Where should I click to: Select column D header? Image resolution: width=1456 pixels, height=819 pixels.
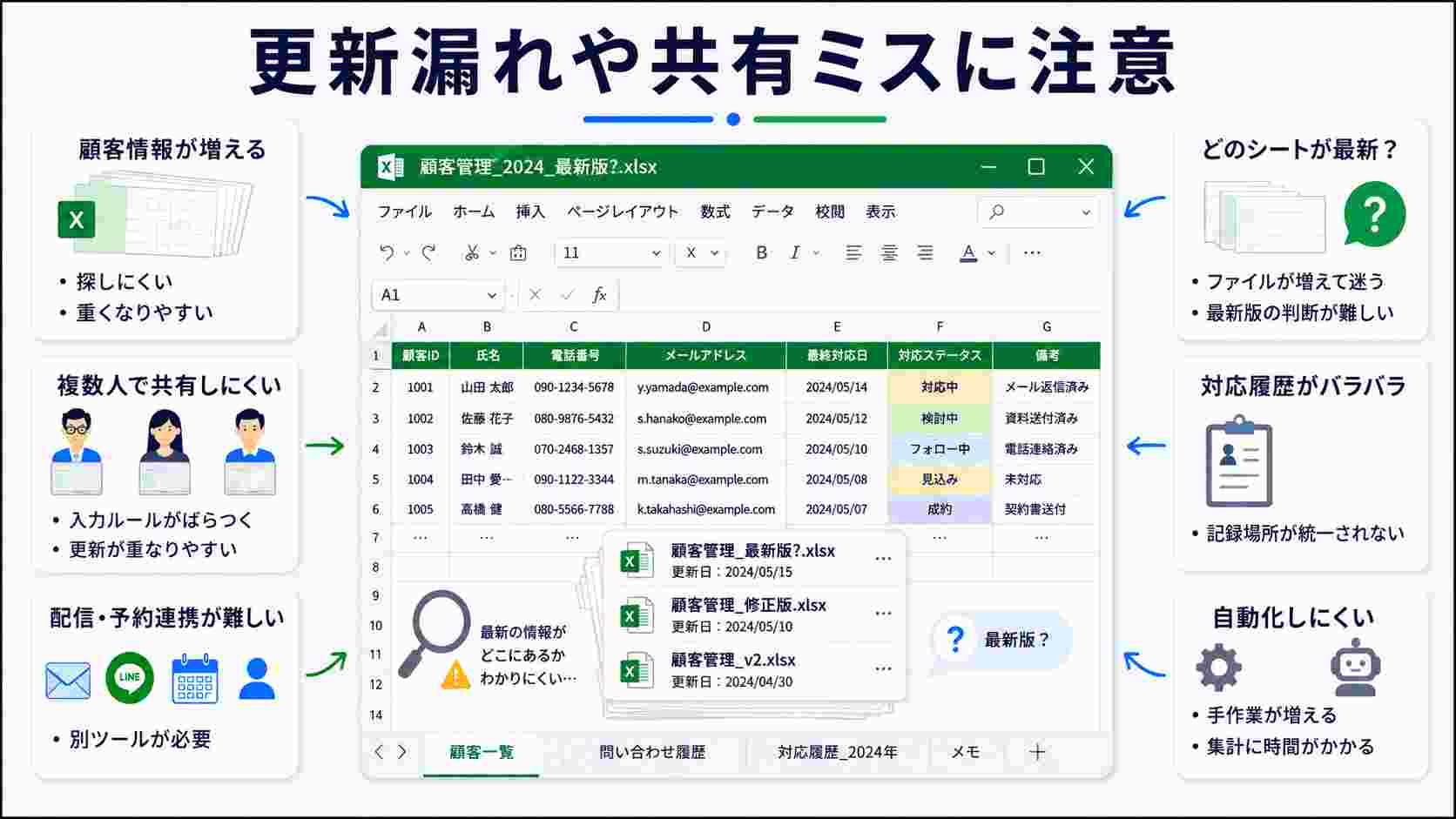[x=705, y=326]
